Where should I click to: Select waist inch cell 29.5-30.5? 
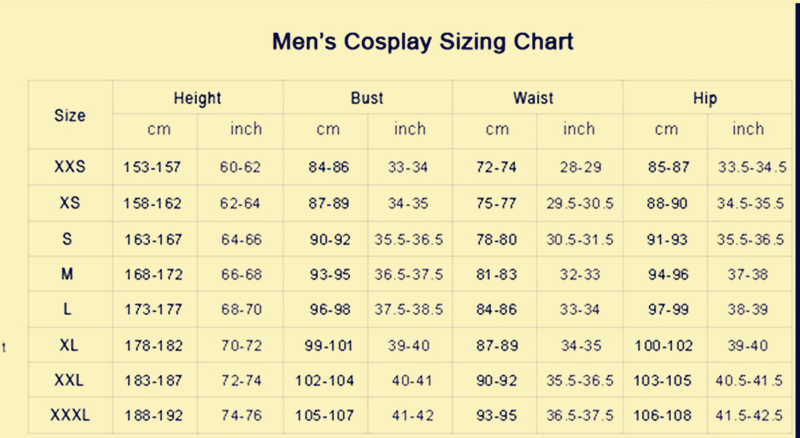580,203
